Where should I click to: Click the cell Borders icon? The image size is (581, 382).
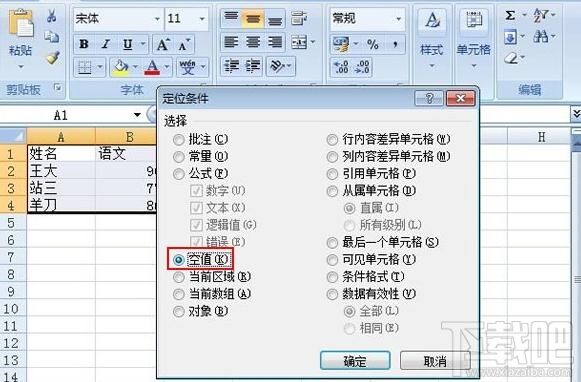(85, 67)
